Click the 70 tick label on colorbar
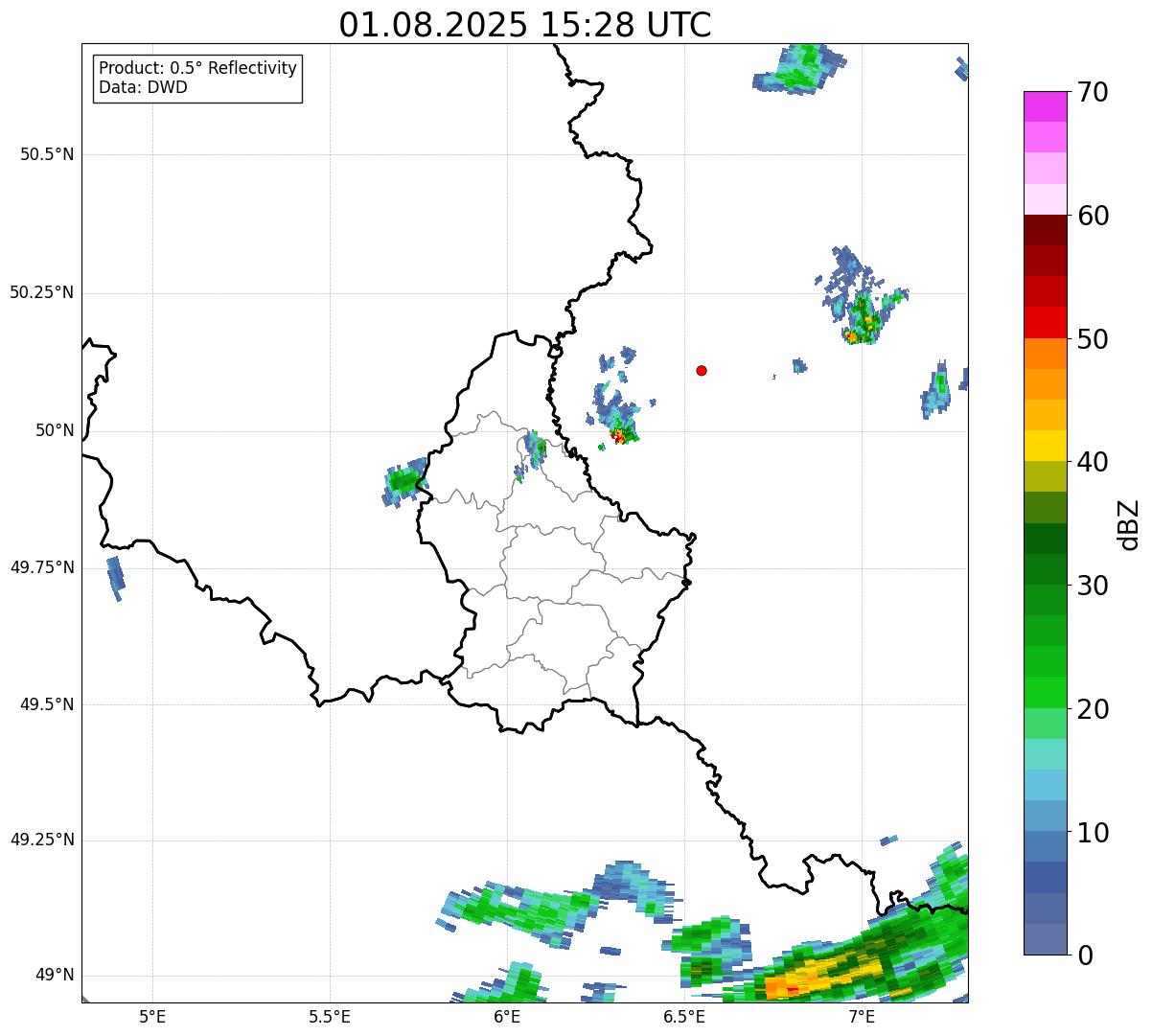 1093,93
